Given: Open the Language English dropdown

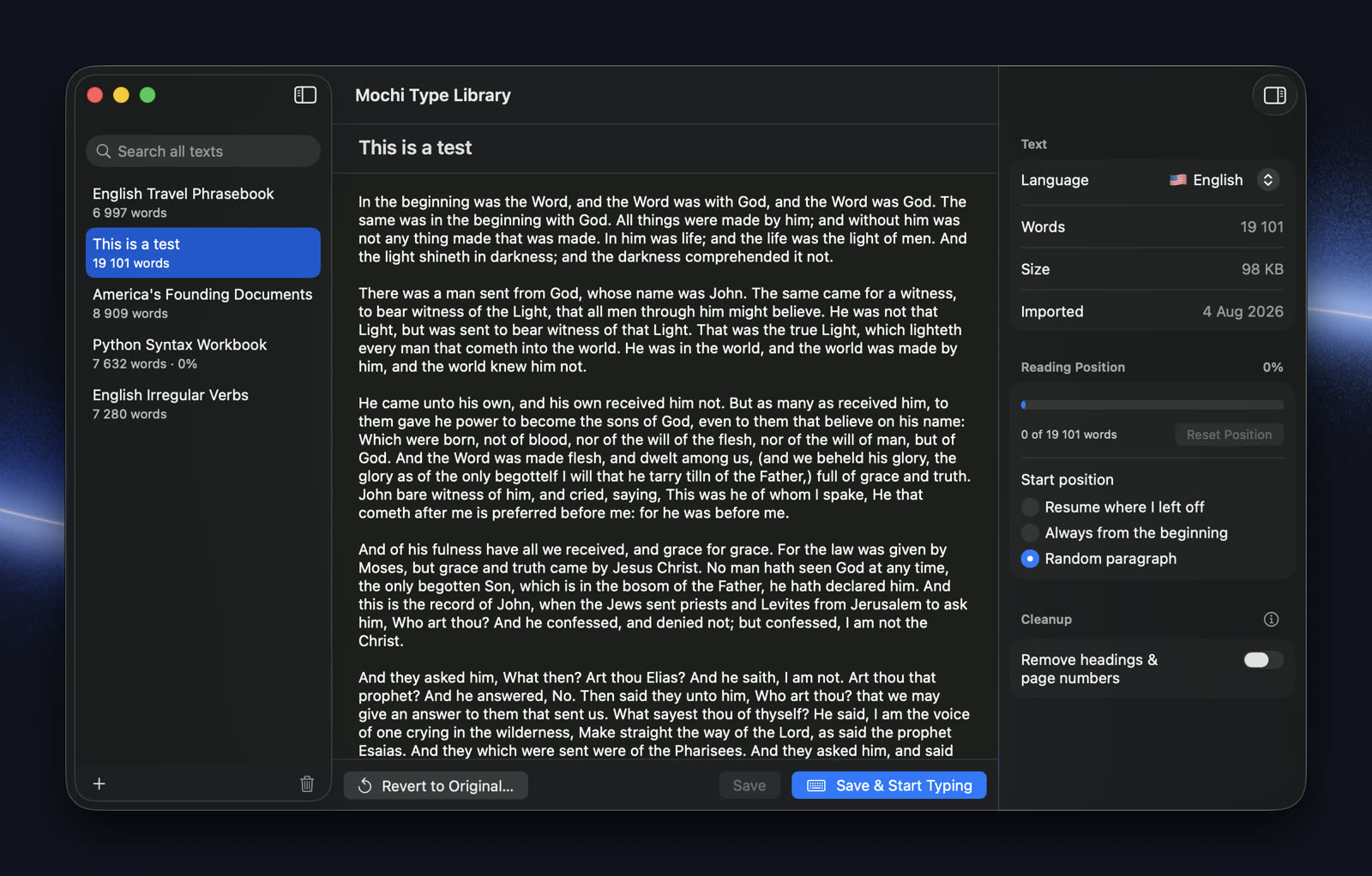Looking at the screenshot, I should [x=1225, y=180].
